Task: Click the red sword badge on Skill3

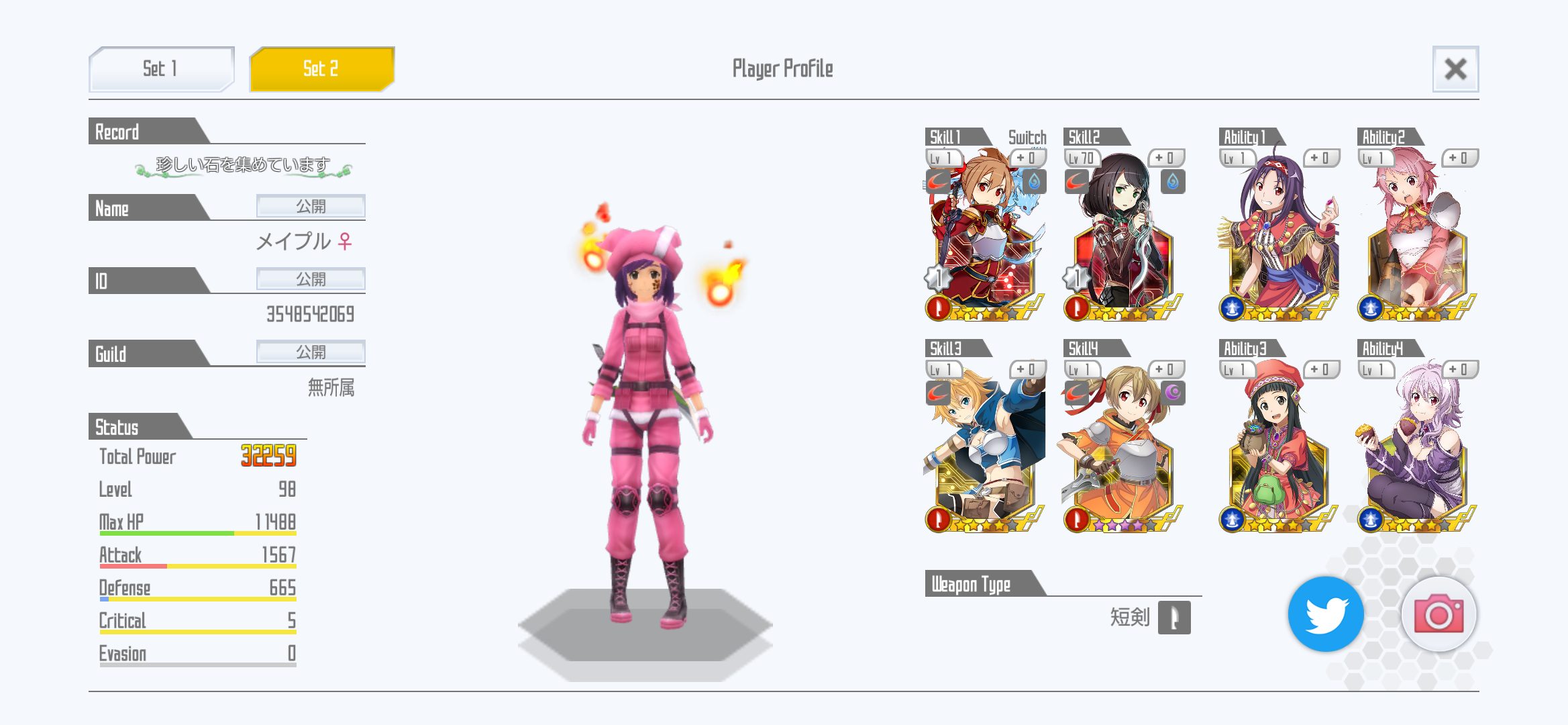Action: tap(938, 519)
